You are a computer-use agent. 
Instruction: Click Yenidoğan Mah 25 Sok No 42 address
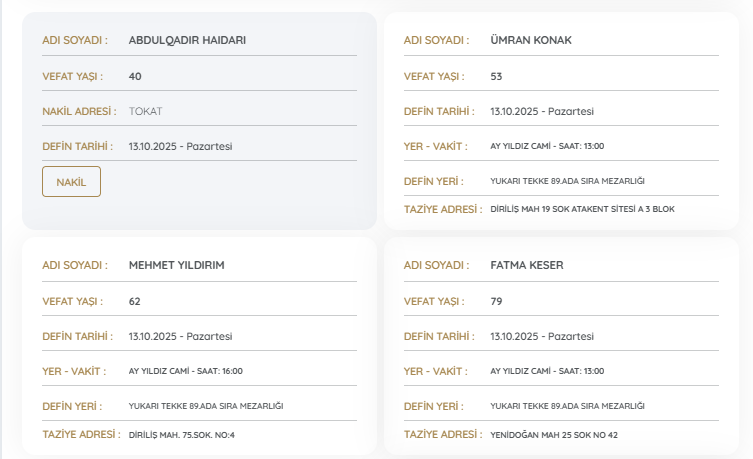click(x=554, y=435)
